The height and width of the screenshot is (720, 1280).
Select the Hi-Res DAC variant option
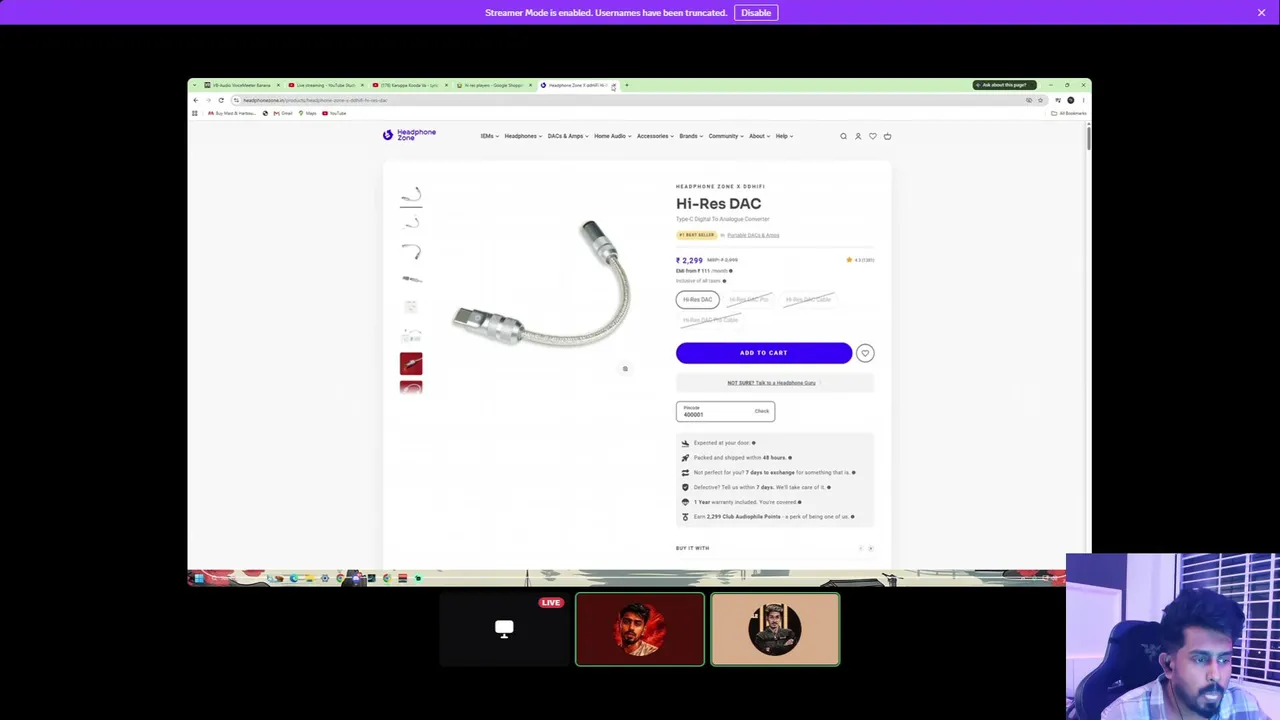(x=698, y=300)
